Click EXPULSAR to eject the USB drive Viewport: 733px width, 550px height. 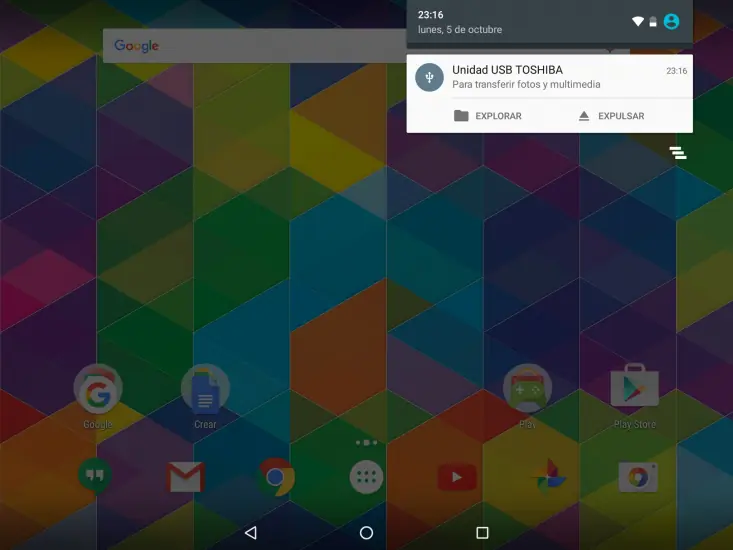click(611, 116)
